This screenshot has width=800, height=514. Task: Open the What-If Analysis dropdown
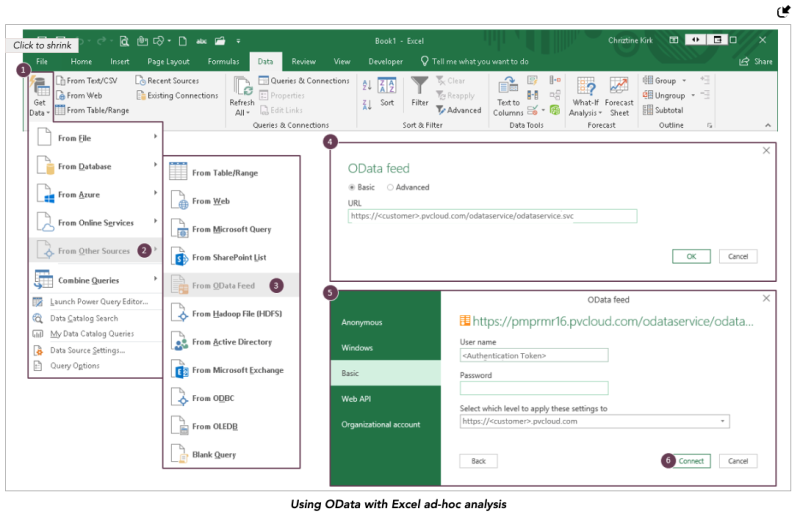click(x=586, y=96)
